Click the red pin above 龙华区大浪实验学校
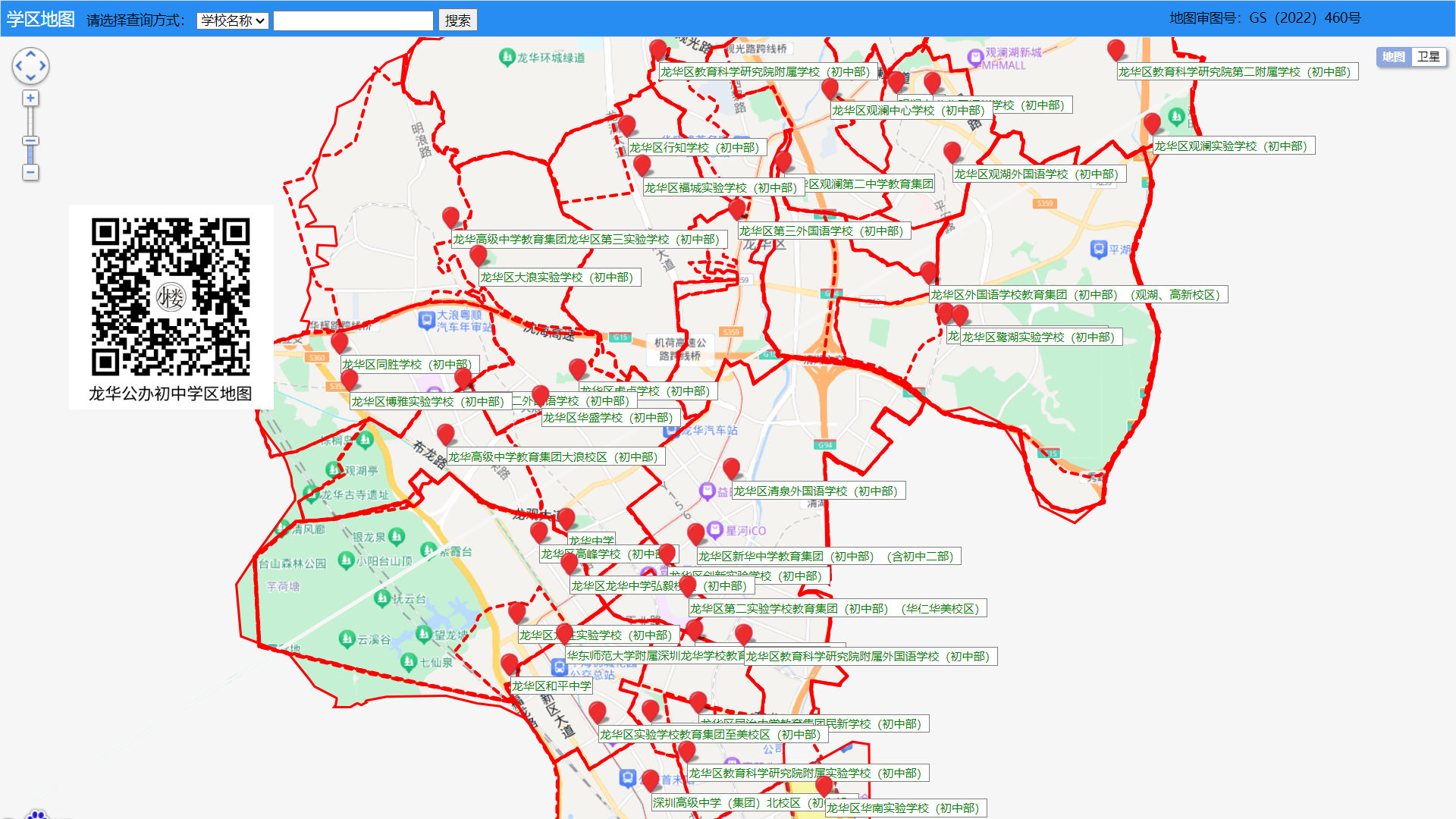 pos(479,256)
